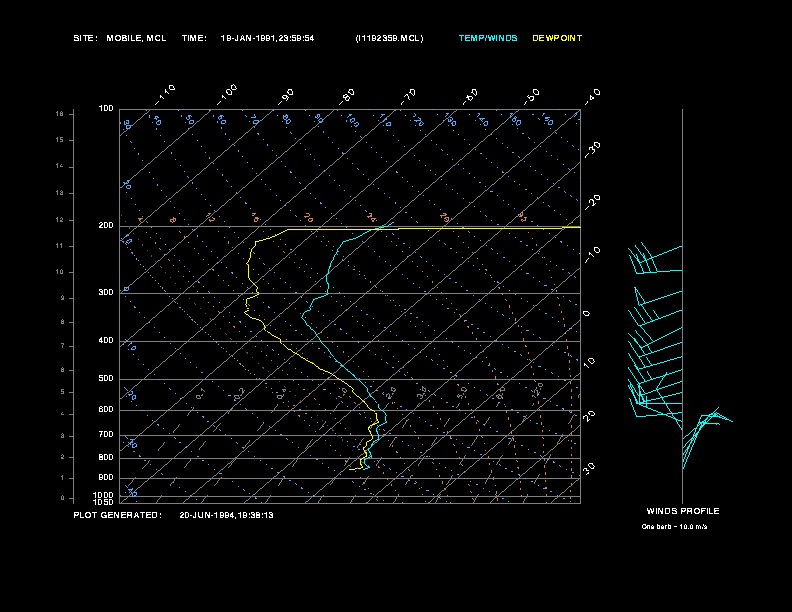
Task: Click height axis label 7 km
Action: [63, 346]
